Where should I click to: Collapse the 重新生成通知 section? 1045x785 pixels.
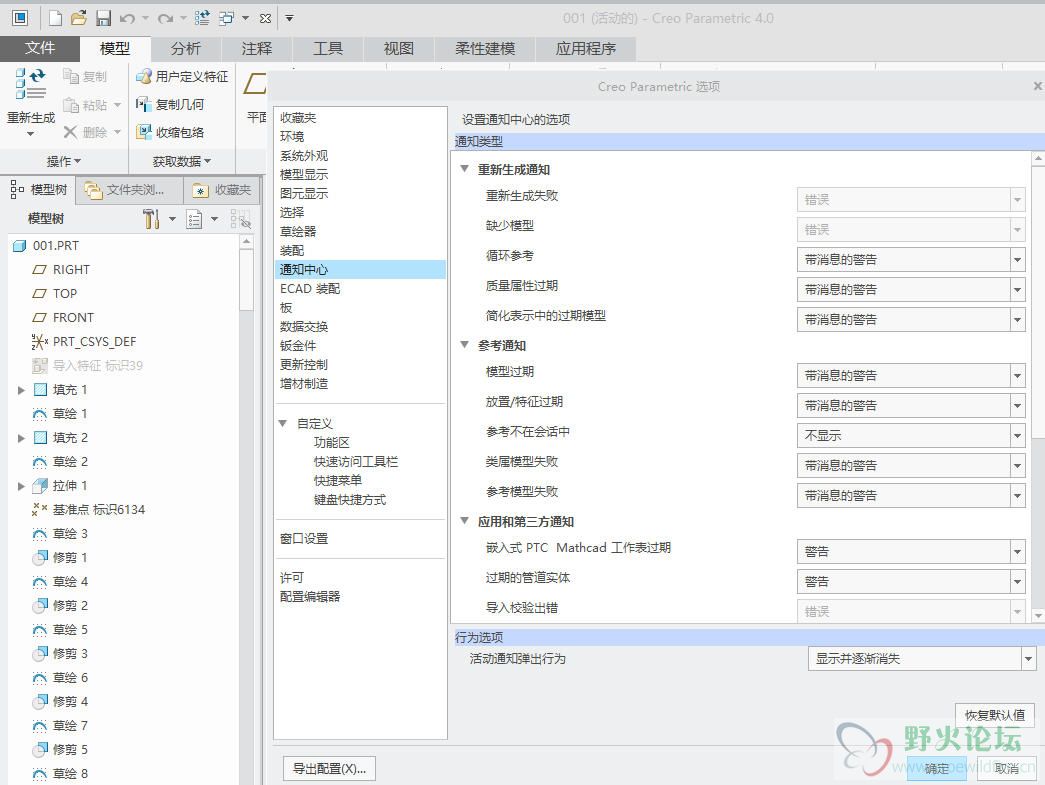coord(465,169)
